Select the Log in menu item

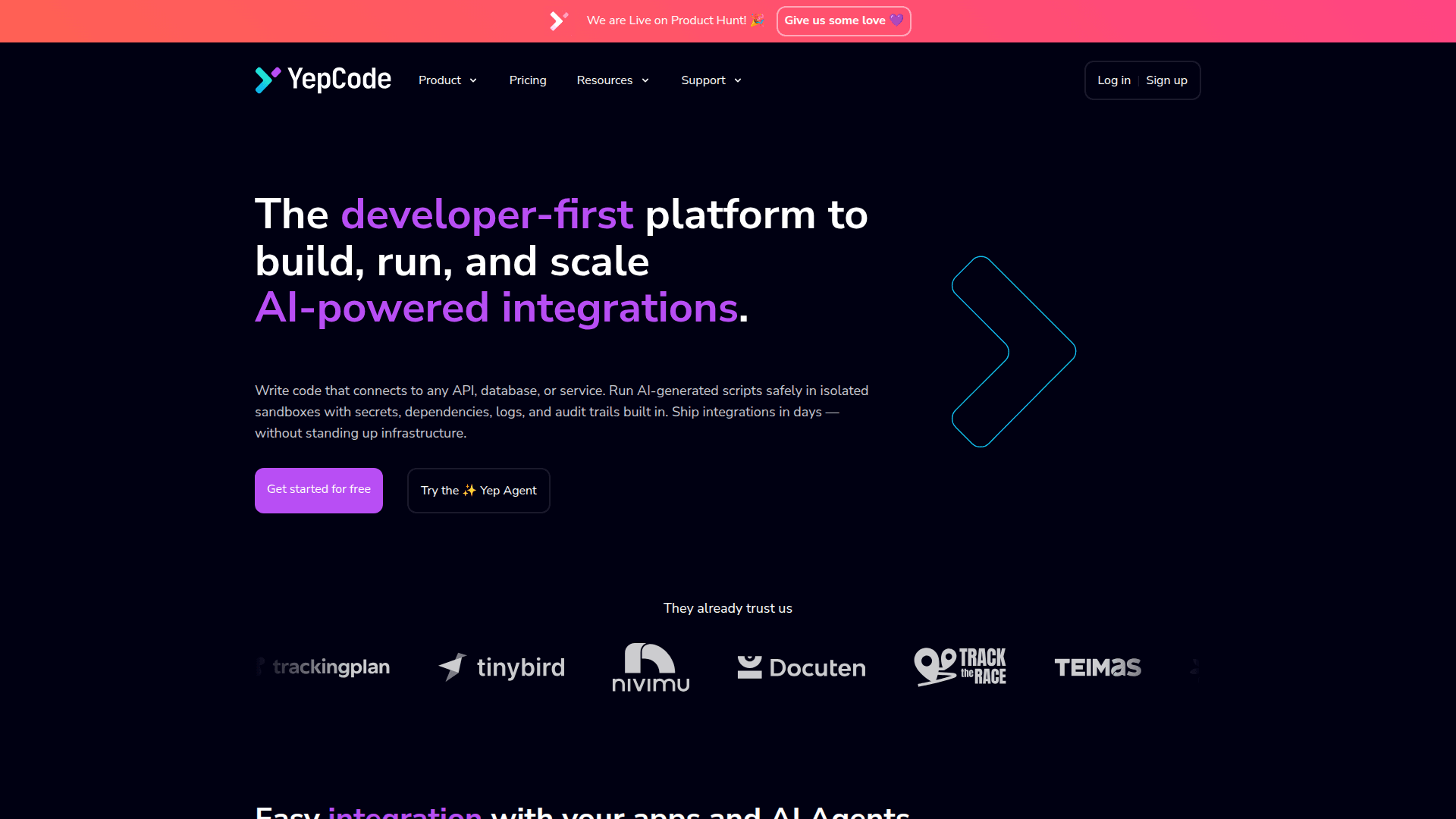[x=1113, y=80]
